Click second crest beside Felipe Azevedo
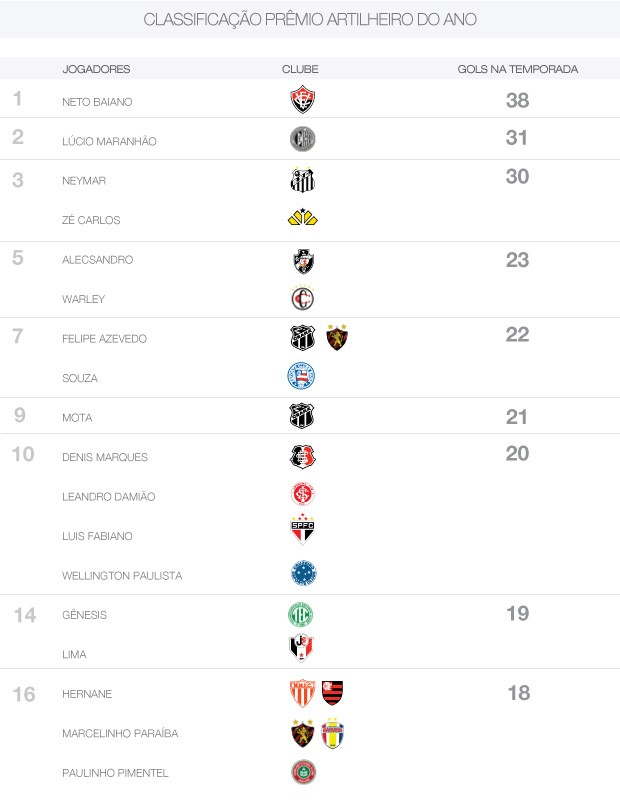Image resolution: width=620 pixels, height=800 pixels. [x=337, y=338]
